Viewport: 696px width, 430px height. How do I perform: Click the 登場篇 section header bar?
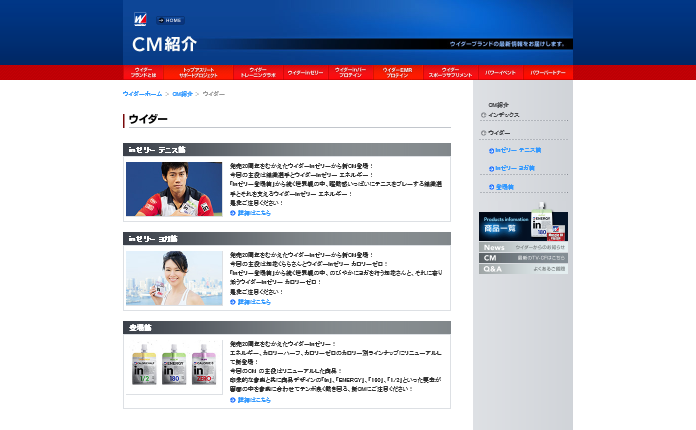(287, 327)
